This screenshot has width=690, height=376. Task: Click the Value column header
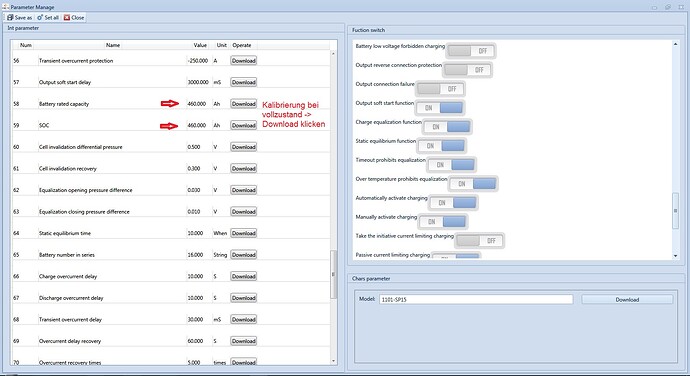click(200, 45)
